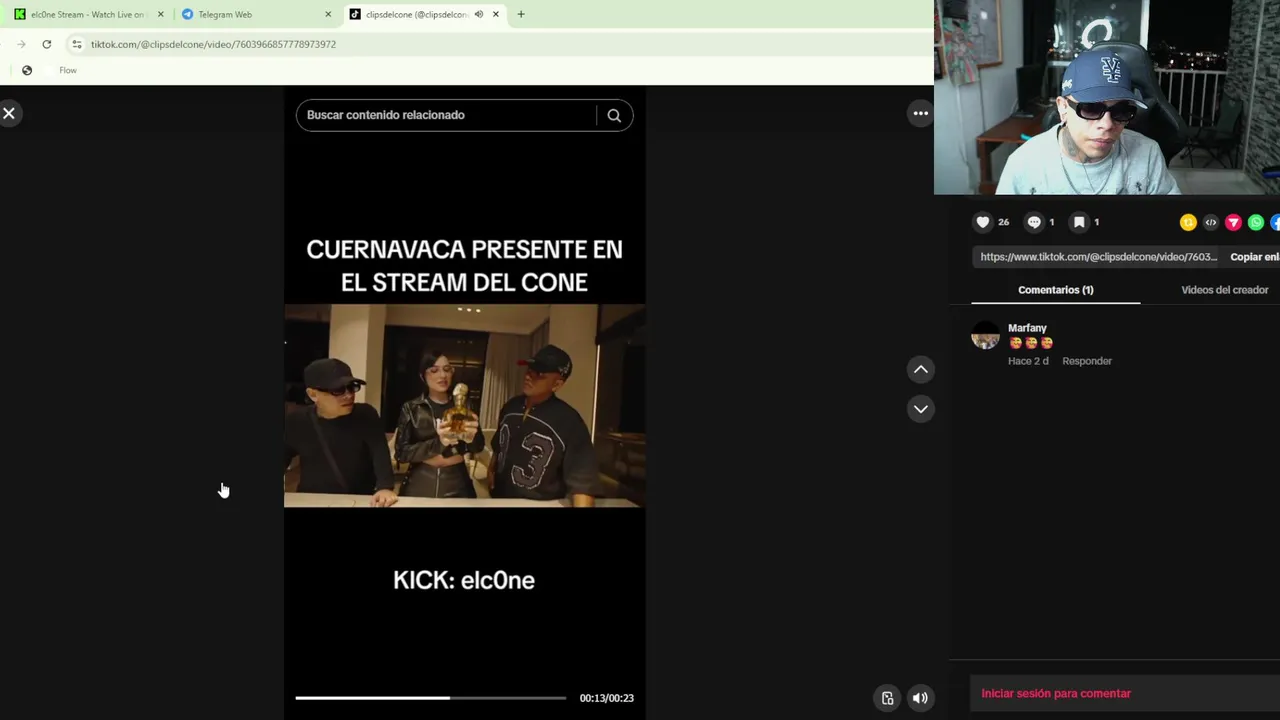Go to previous video with up arrow
This screenshot has height=720, width=1280.
(921, 370)
